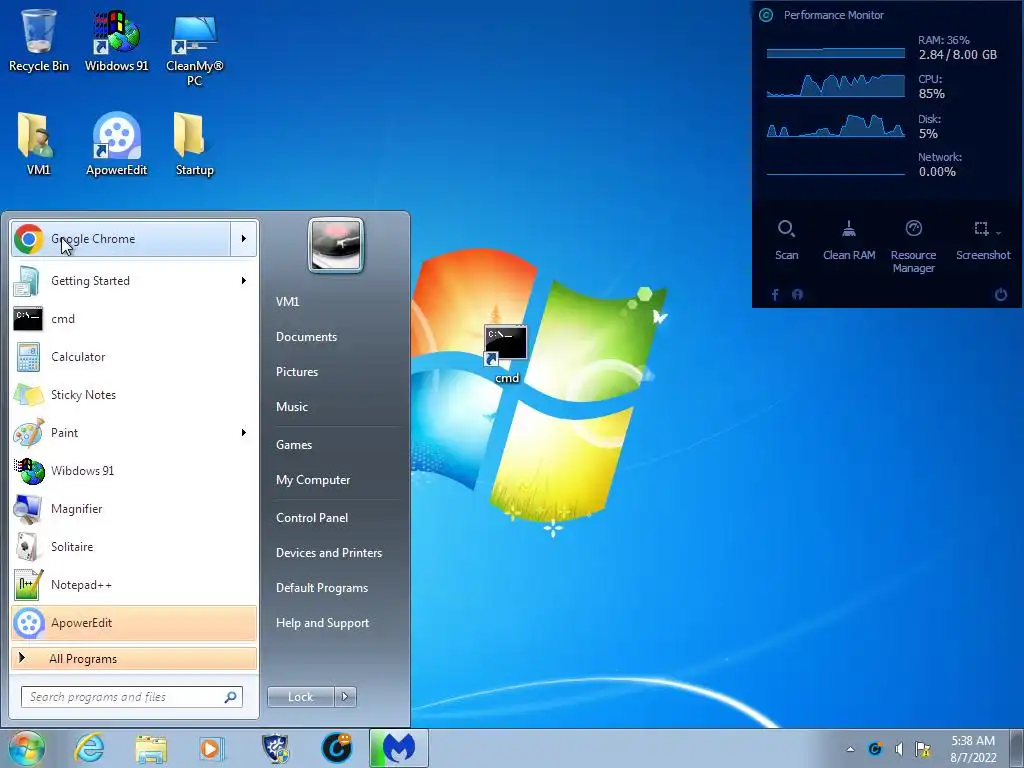
Task: Open Windows Explorer from taskbar
Action: (x=151, y=749)
